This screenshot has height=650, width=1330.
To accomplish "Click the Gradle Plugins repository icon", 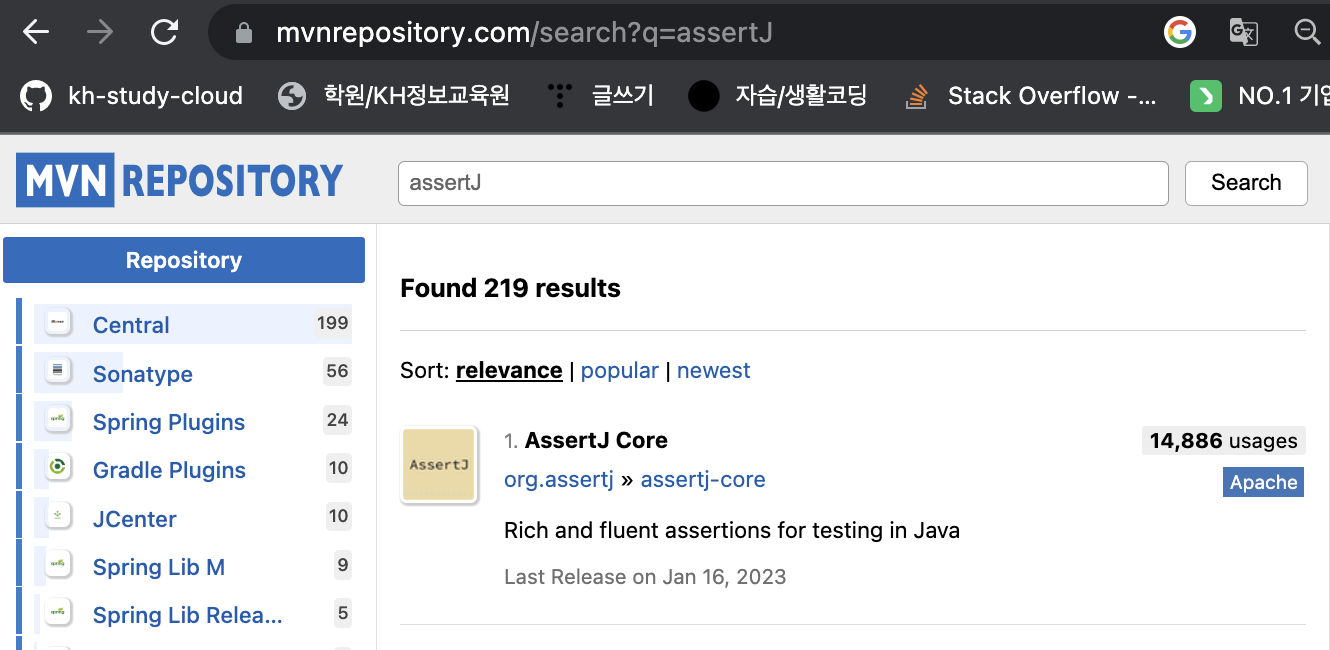I will (58, 468).
